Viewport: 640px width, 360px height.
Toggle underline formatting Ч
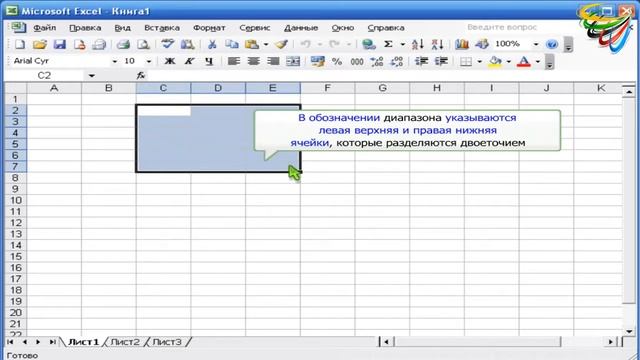tap(209, 61)
